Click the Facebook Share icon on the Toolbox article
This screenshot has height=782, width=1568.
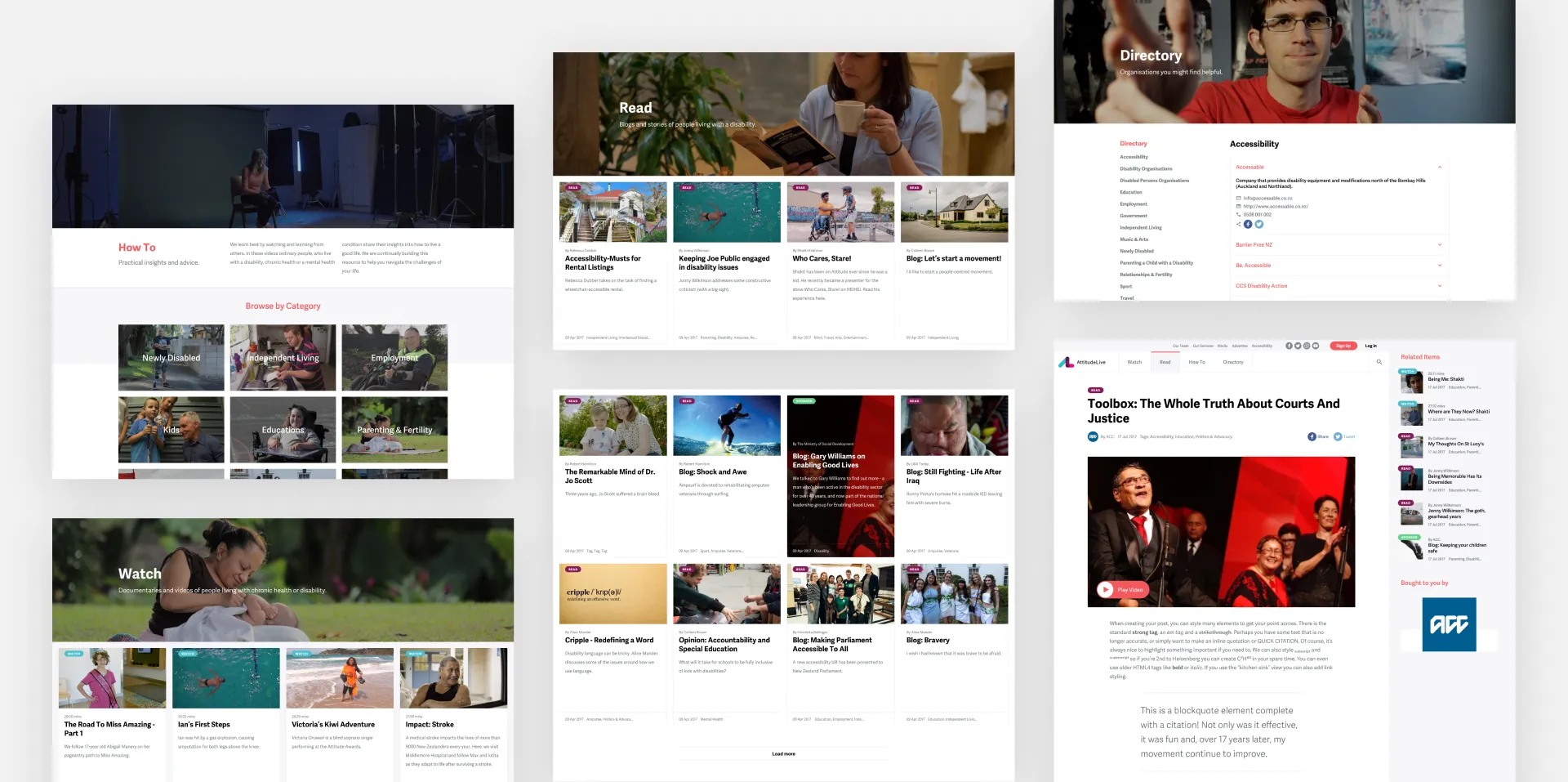pyautogui.click(x=1312, y=436)
